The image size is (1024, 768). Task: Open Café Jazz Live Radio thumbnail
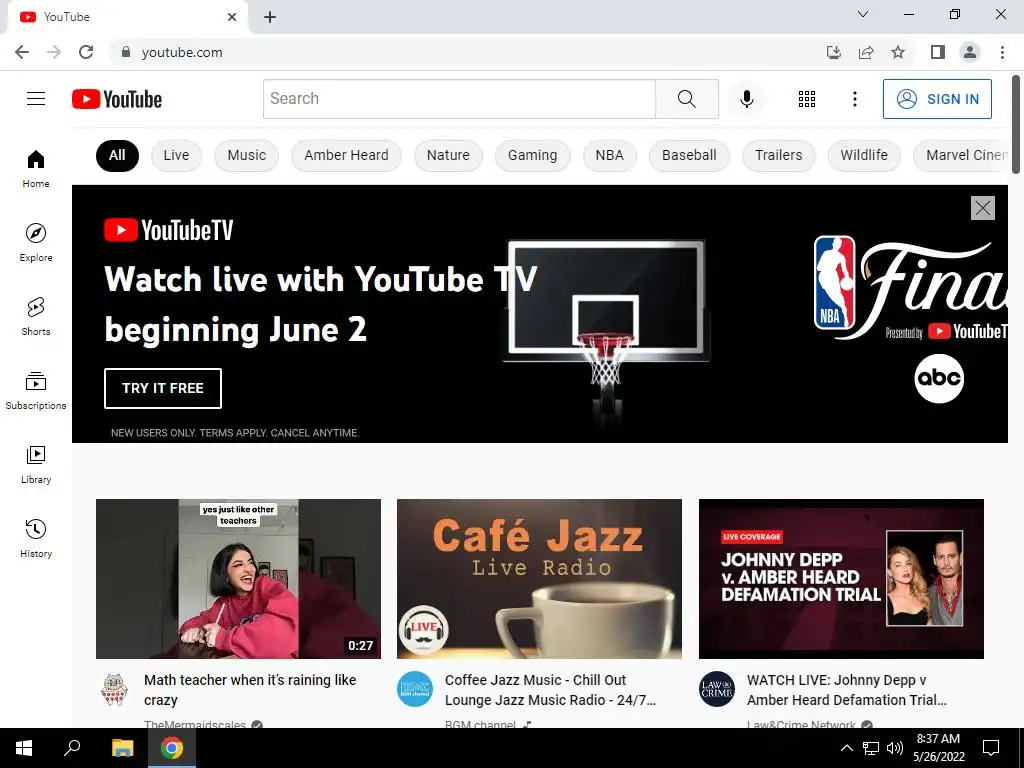(539, 579)
